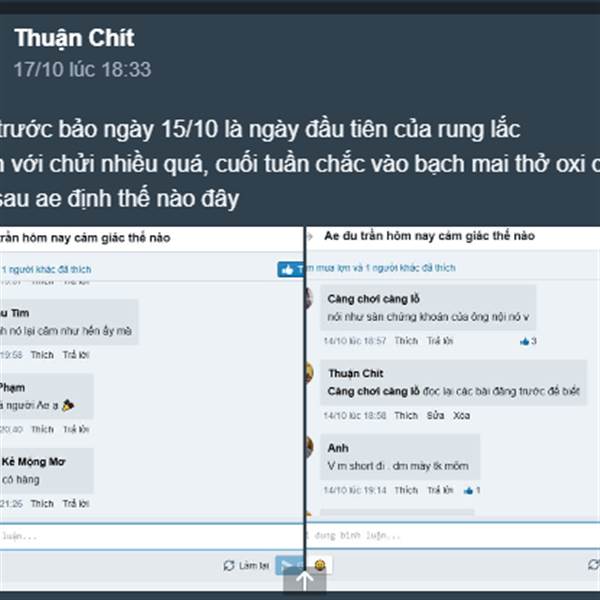Viewport: 600px width, 600px height.
Task: Click Trả lời under Anh's comment
Action: click(440, 490)
